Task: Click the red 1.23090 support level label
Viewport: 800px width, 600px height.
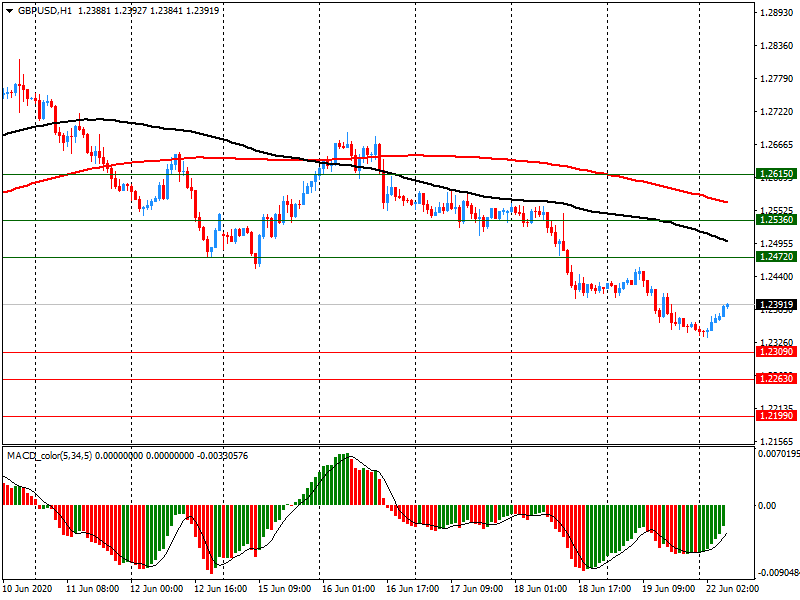Action: (776, 352)
